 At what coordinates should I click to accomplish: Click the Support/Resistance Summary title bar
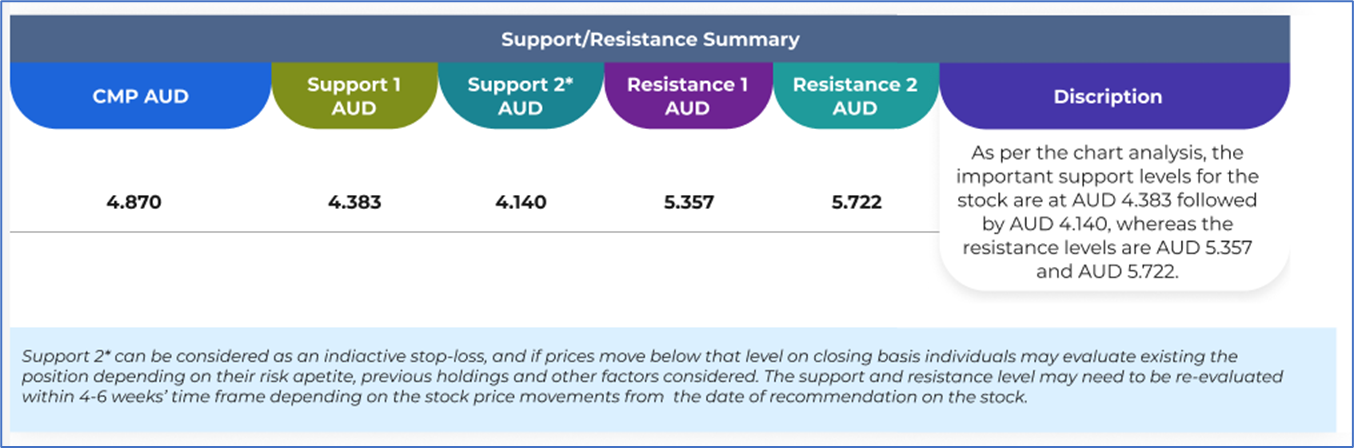pyautogui.click(x=649, y=40)
